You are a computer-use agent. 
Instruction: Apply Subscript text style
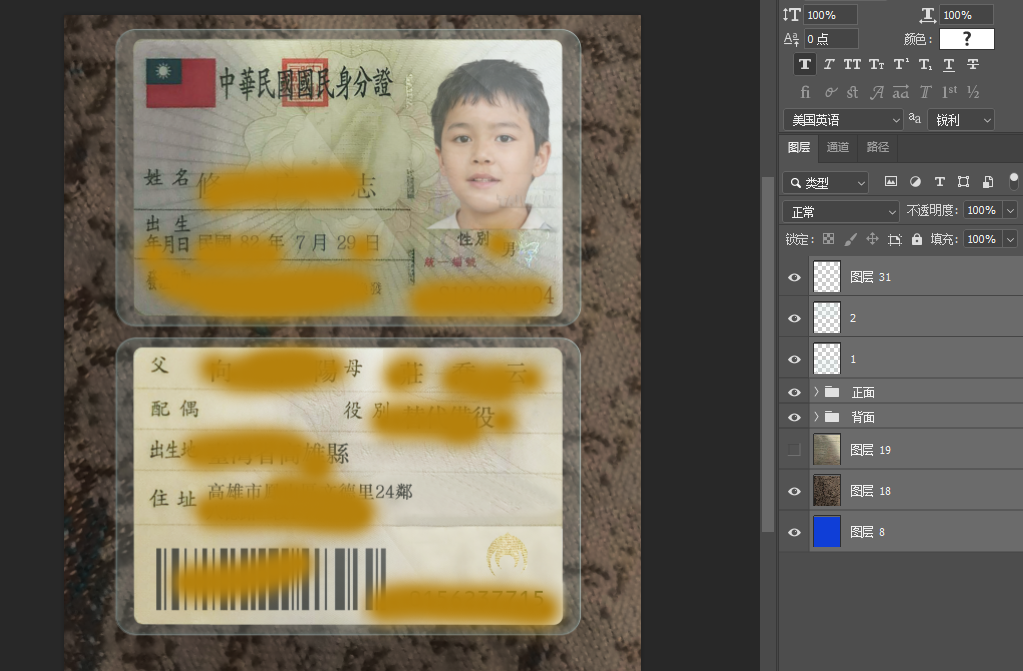pyautogui.click(x=925, y=64)
